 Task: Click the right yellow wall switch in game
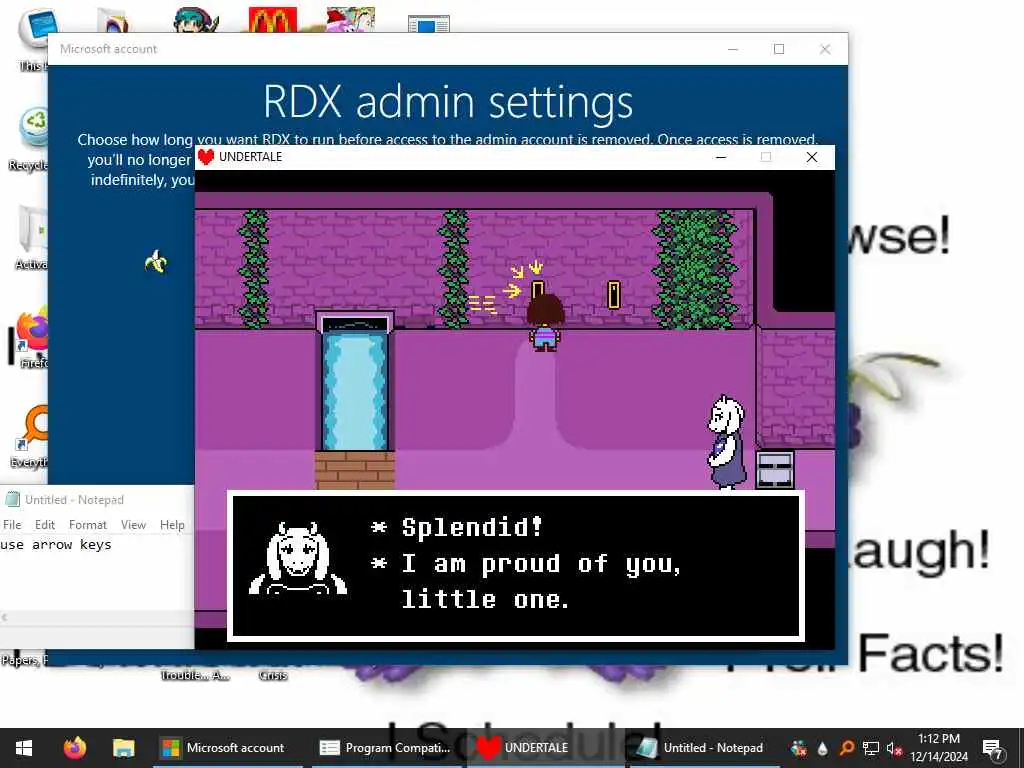click(614, 295)
